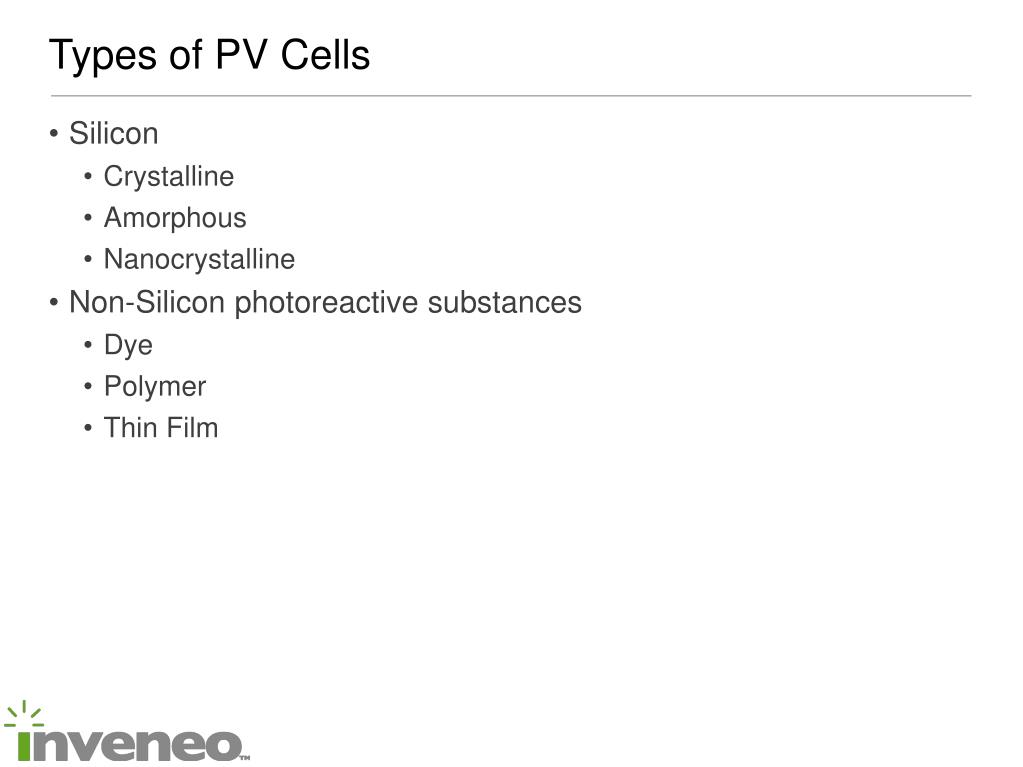The height and width of the screenshot is (767, 1023).
Task: Click the word substances in second heading
Action: (x=504, y=303)
